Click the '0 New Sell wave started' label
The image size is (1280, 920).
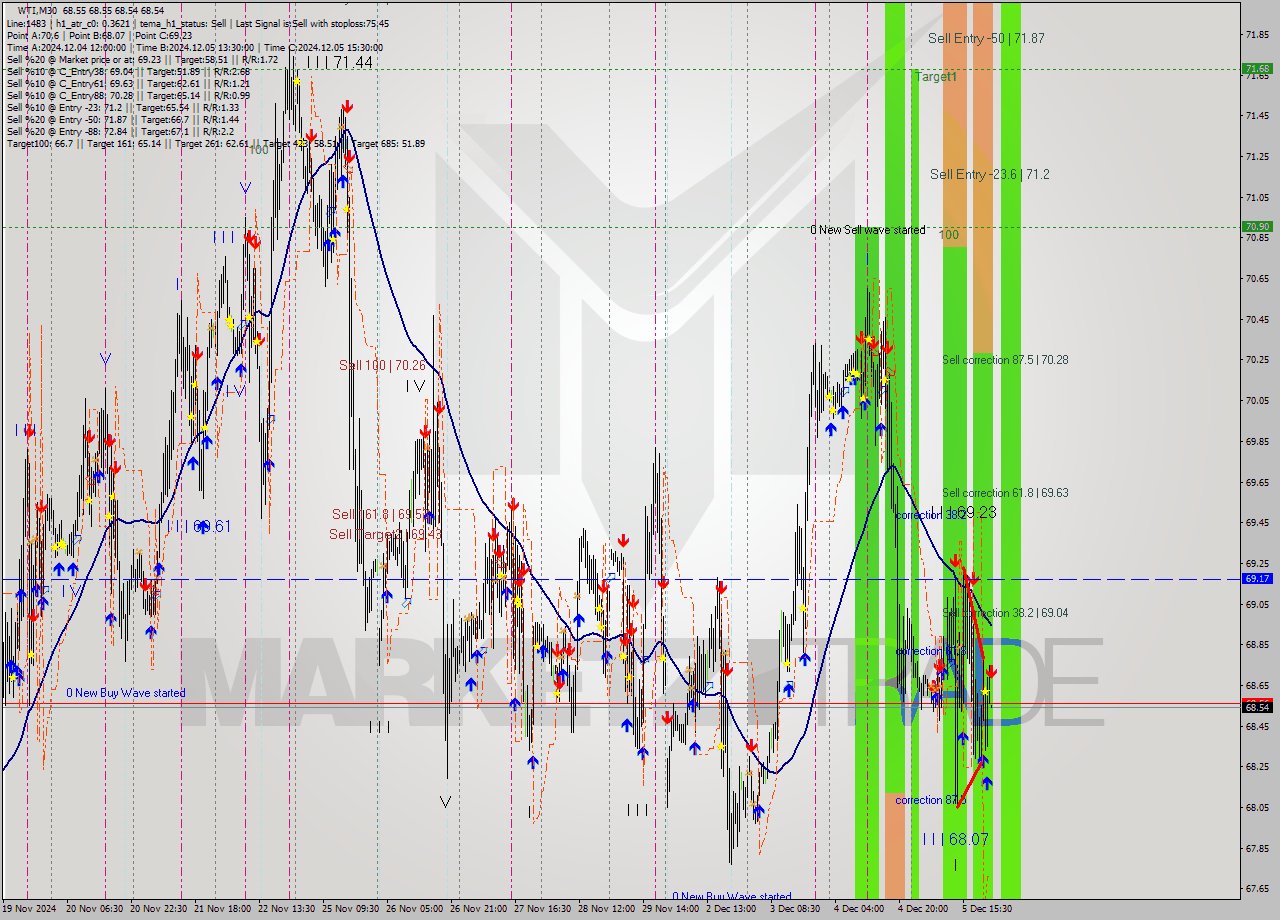click(867, 230)
